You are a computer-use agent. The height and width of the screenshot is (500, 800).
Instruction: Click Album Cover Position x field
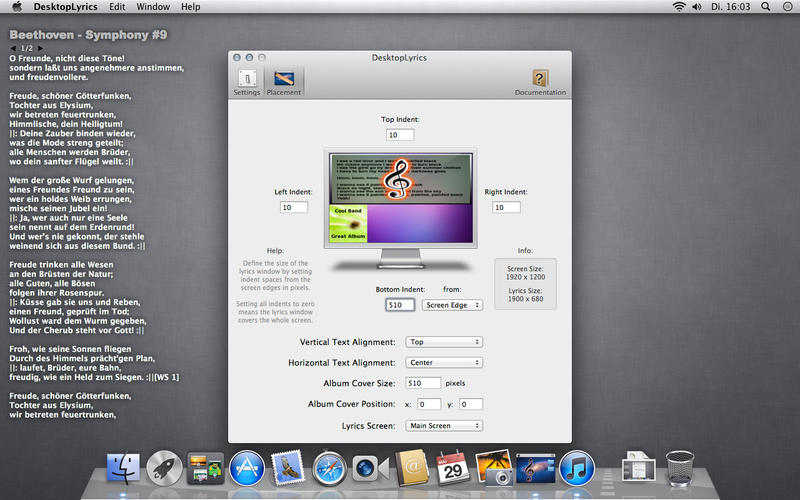point(429,404)
